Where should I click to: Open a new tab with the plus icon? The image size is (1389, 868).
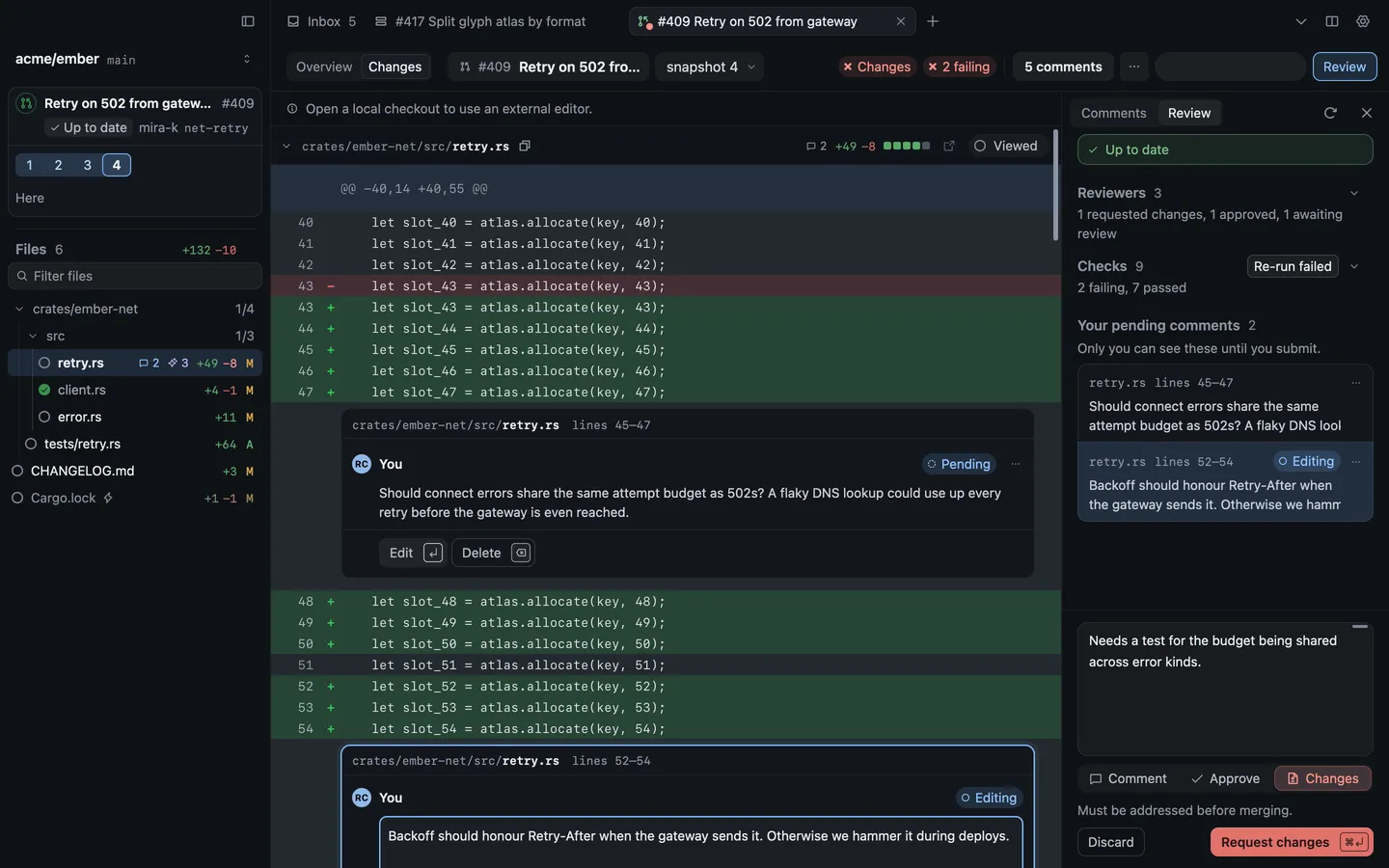point(933,21)
